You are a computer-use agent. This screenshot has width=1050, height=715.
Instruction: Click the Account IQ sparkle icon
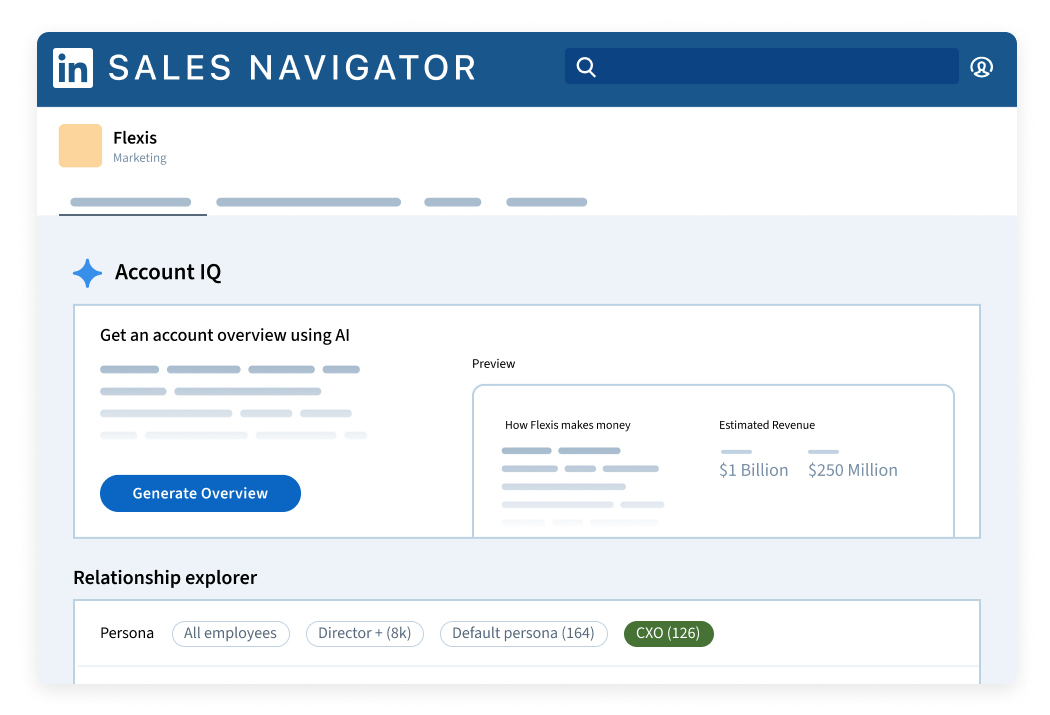click(x=88, y=272)
